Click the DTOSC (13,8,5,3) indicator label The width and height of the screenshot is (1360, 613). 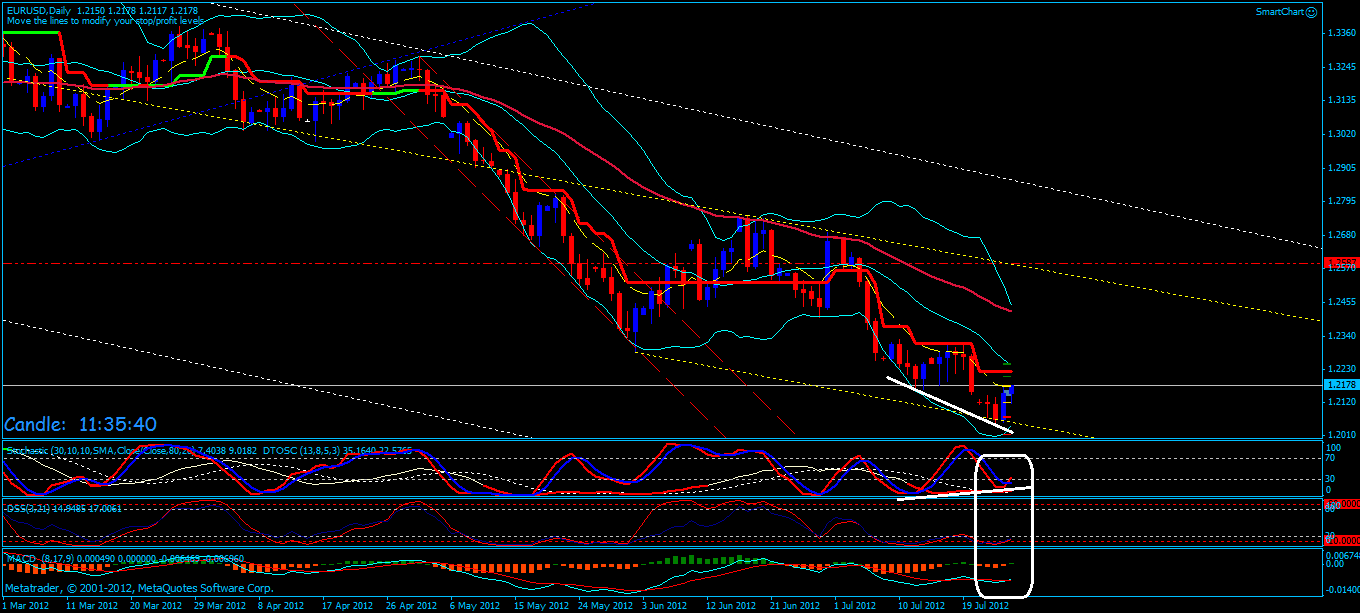[300, 449]
